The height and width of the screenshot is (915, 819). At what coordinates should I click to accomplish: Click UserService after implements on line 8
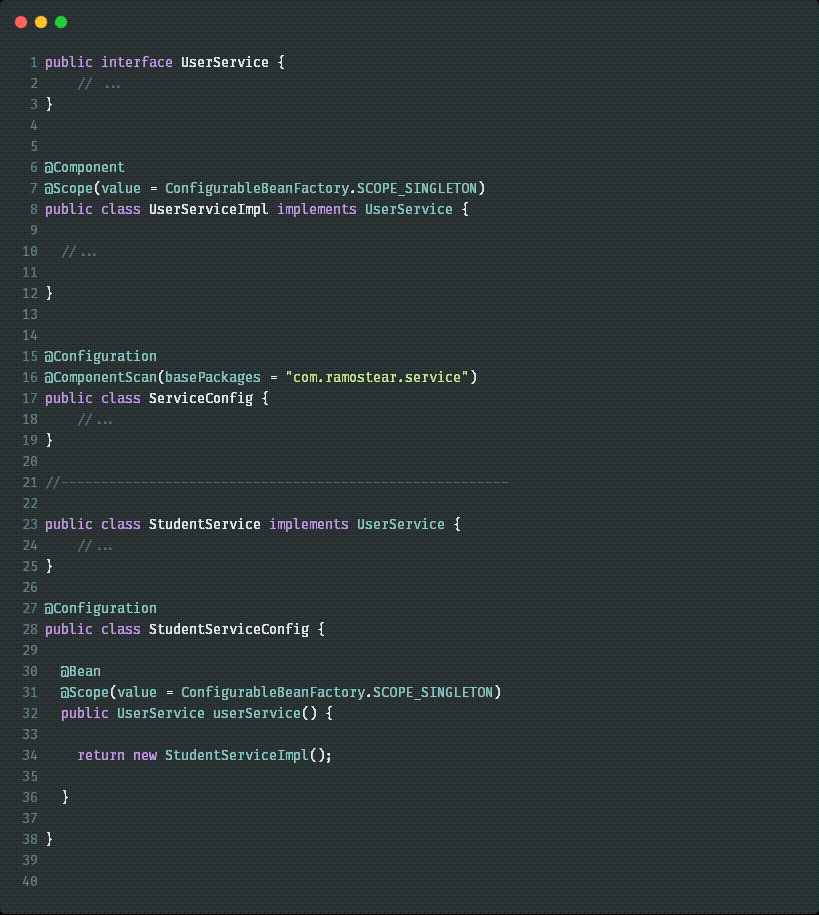click(409, 209)
